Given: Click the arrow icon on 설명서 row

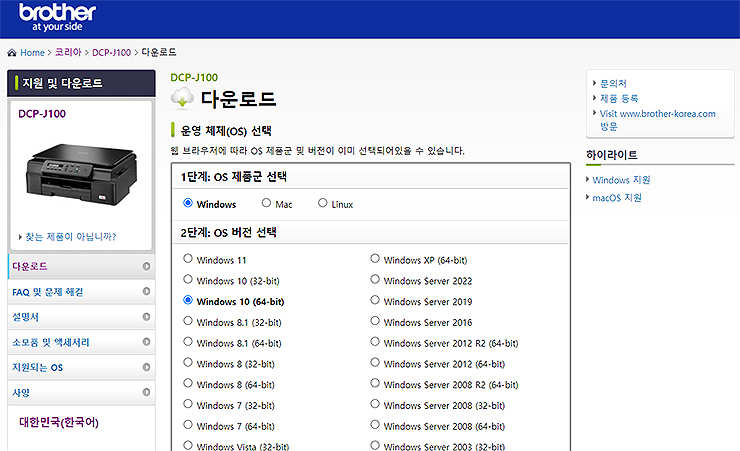Looking at the screenshot, I should coord(146,317).
